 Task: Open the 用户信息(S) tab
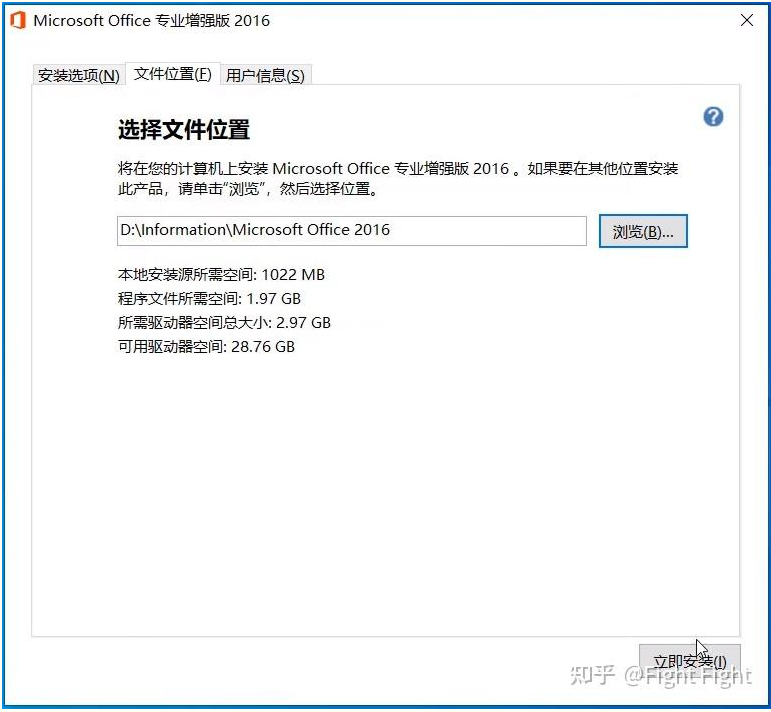tap(266, 75)
